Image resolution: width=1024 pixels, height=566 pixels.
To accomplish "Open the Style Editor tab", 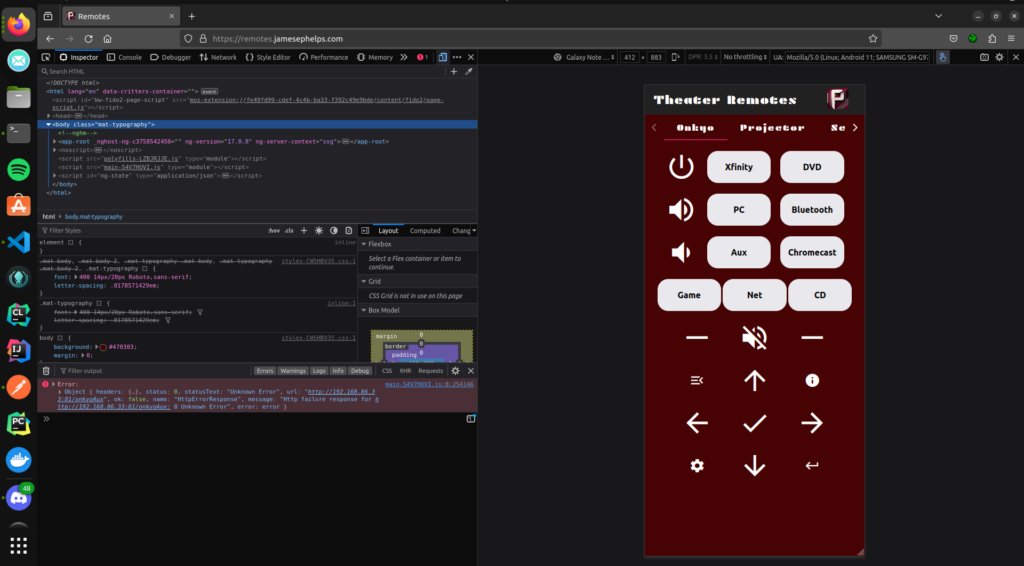I will [x=268, y=57].
